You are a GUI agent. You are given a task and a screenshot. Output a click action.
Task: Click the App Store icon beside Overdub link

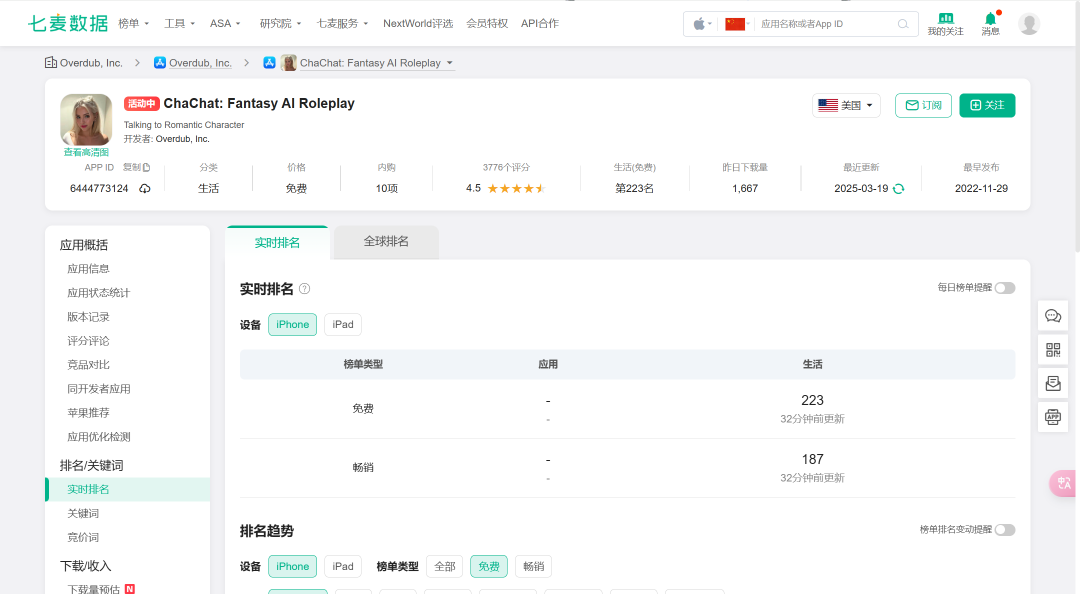click(x=160, y=63)
